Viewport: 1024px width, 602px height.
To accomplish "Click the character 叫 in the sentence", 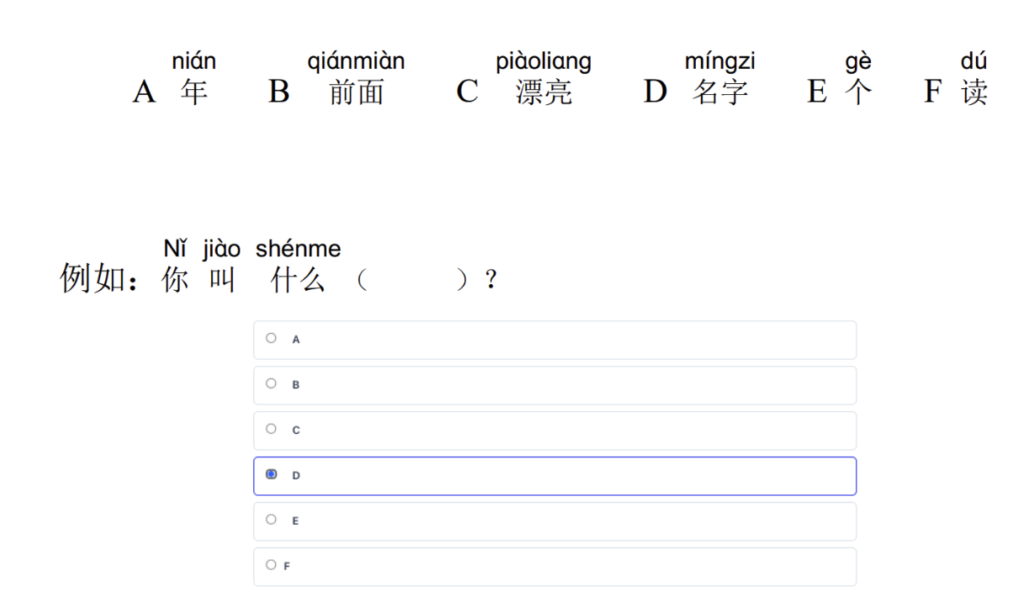I will 221,281.
